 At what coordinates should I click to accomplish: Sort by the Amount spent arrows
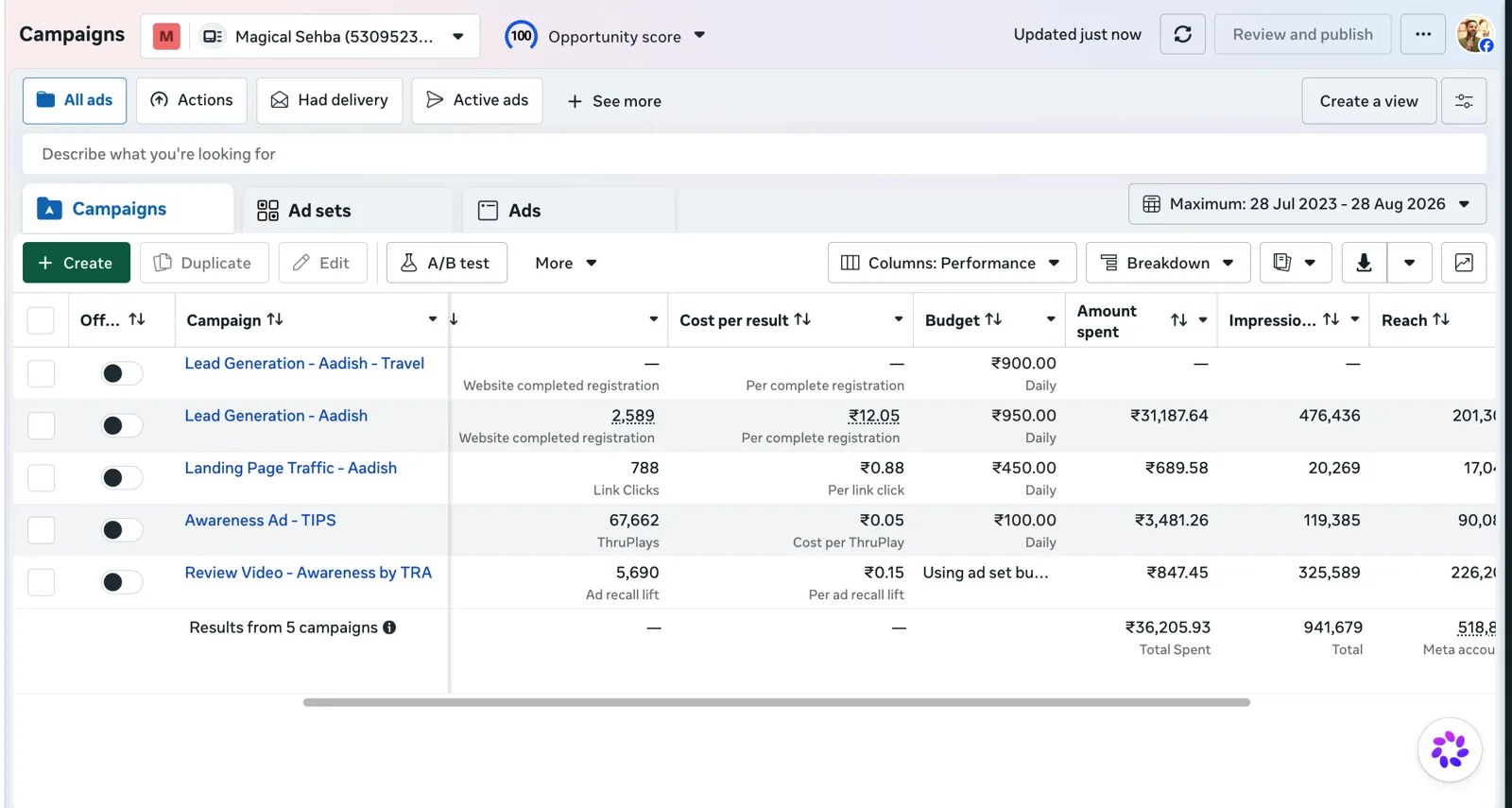[1178, 320]
